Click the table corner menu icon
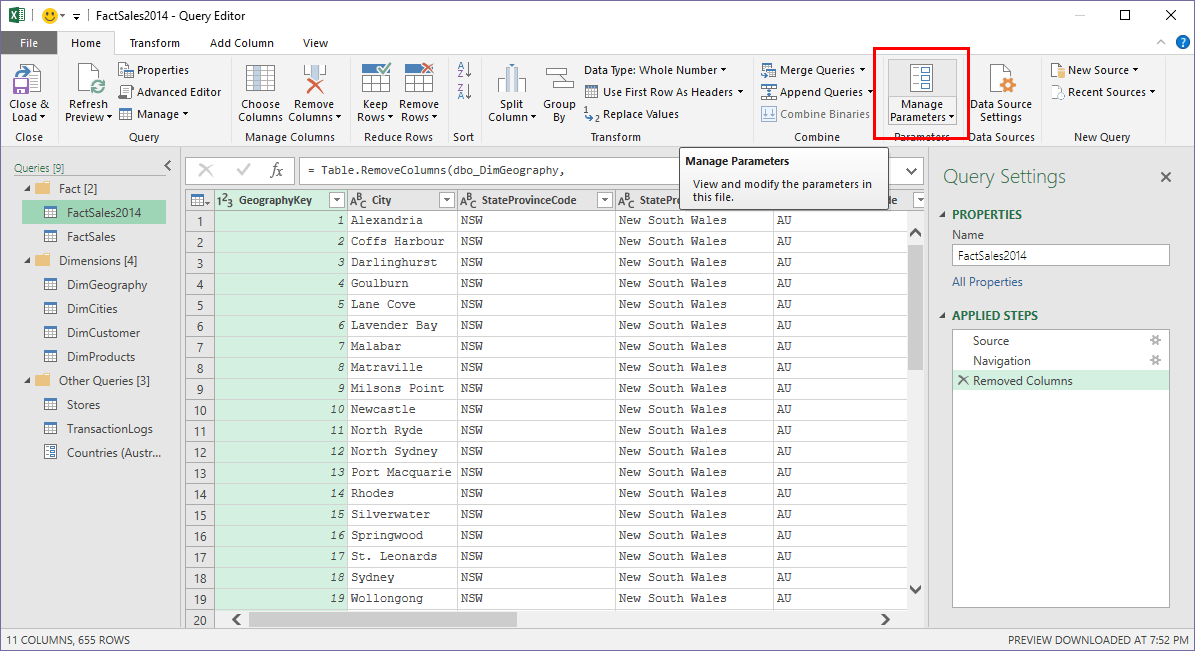Screen dimensions: 1195x651 200,200
